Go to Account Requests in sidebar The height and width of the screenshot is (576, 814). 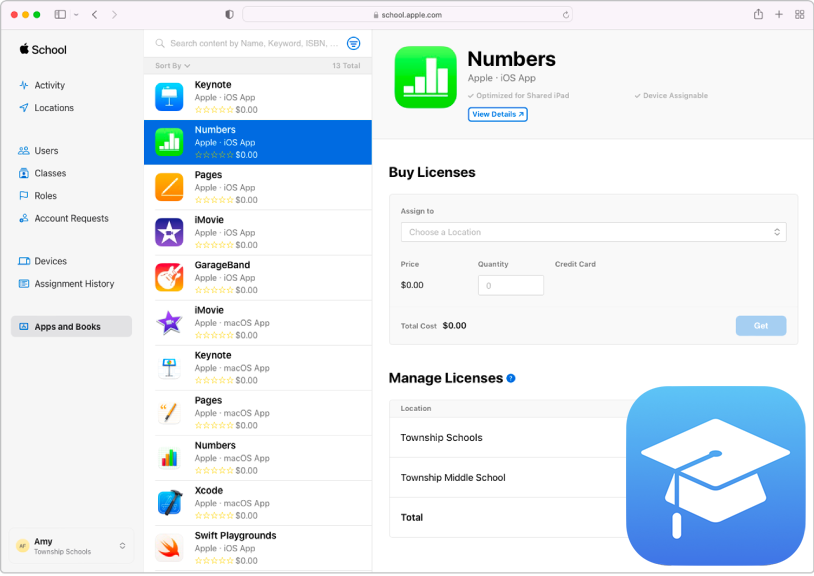tap(71, 218)
